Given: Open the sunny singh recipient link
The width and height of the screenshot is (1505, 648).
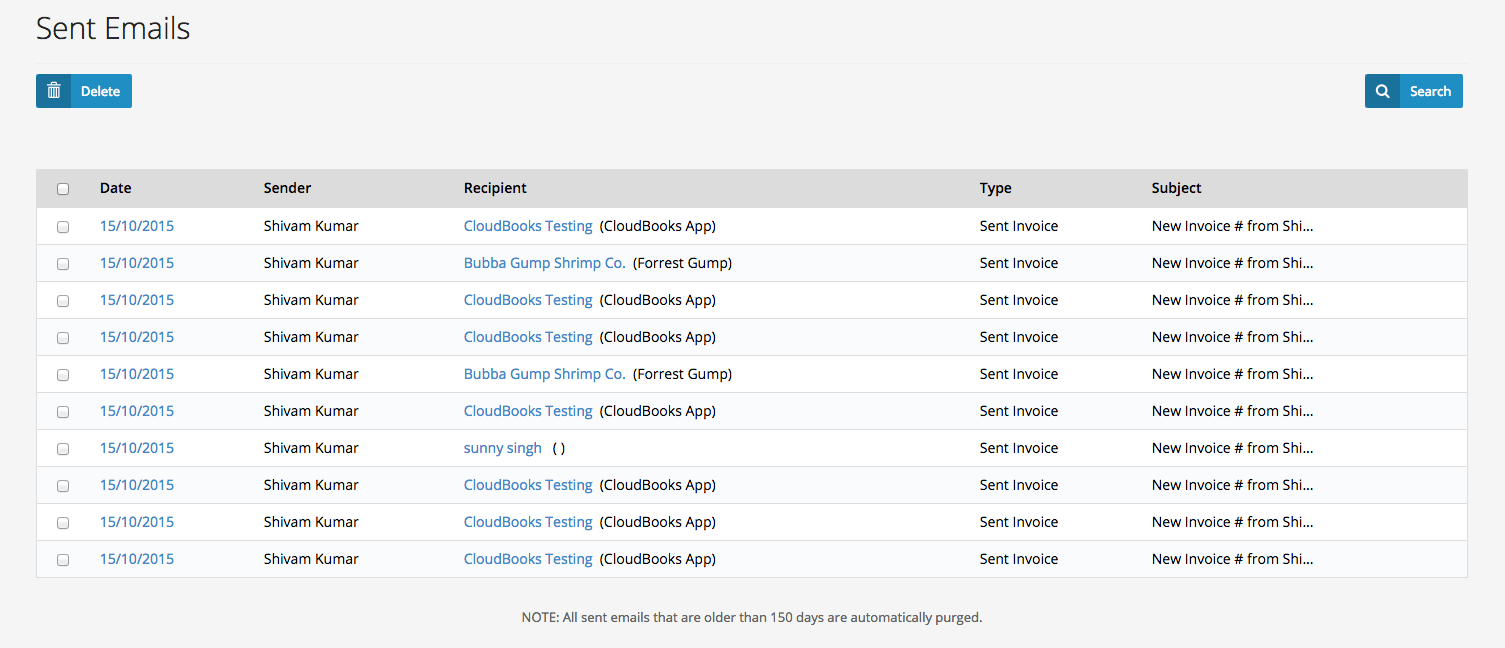Looking at the screenshot, I should (502, 448).
